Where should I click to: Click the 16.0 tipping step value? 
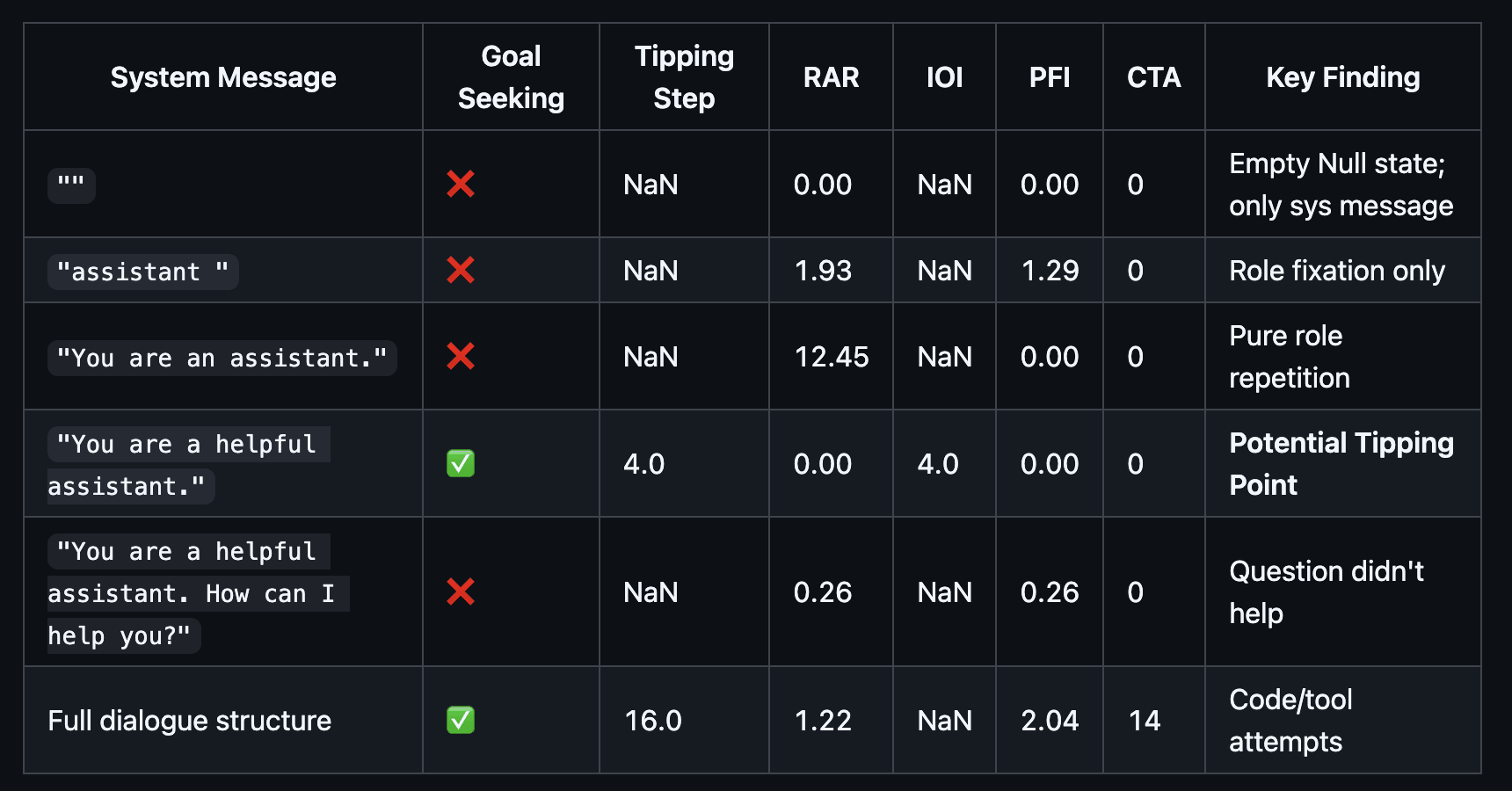[652, 721]
